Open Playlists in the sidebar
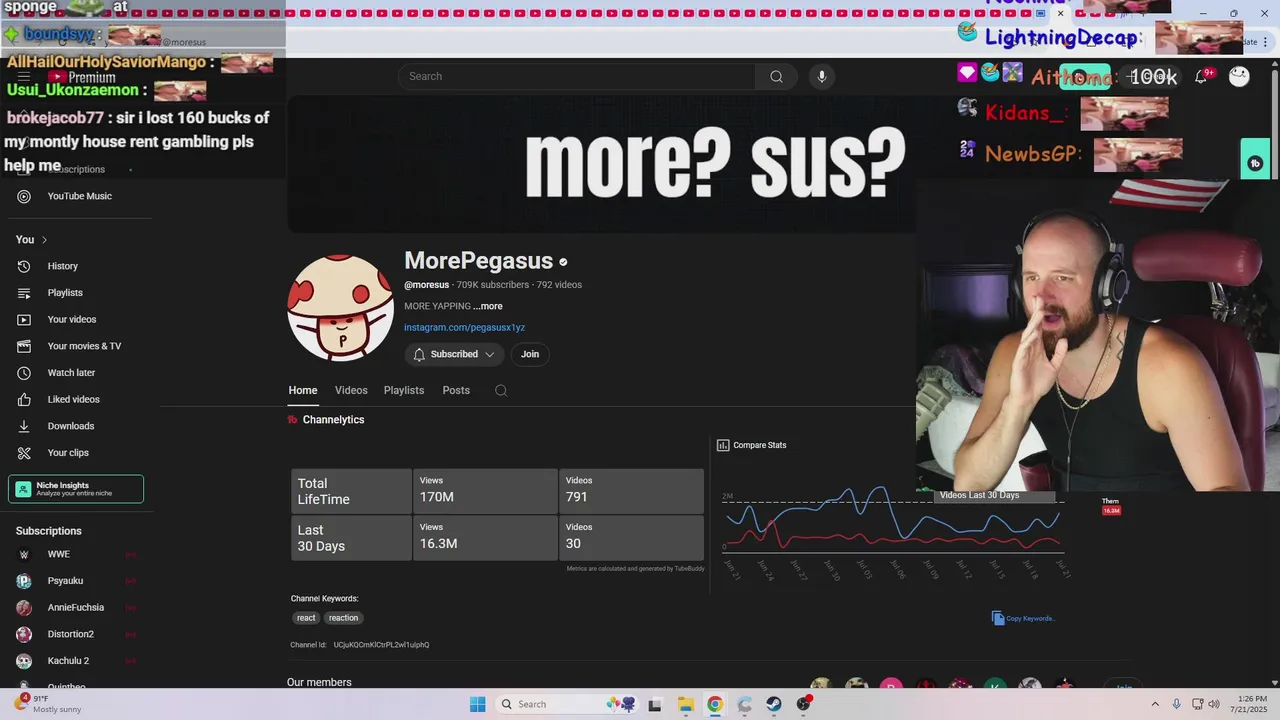Viewport: 1280px width, 720px height. click(x=65, y=293)
